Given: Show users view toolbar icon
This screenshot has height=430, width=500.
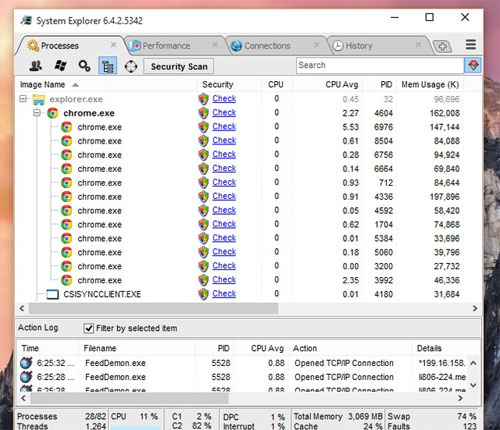Looking at the screenshot, I should pyautogui.click(x=35, y=66).
